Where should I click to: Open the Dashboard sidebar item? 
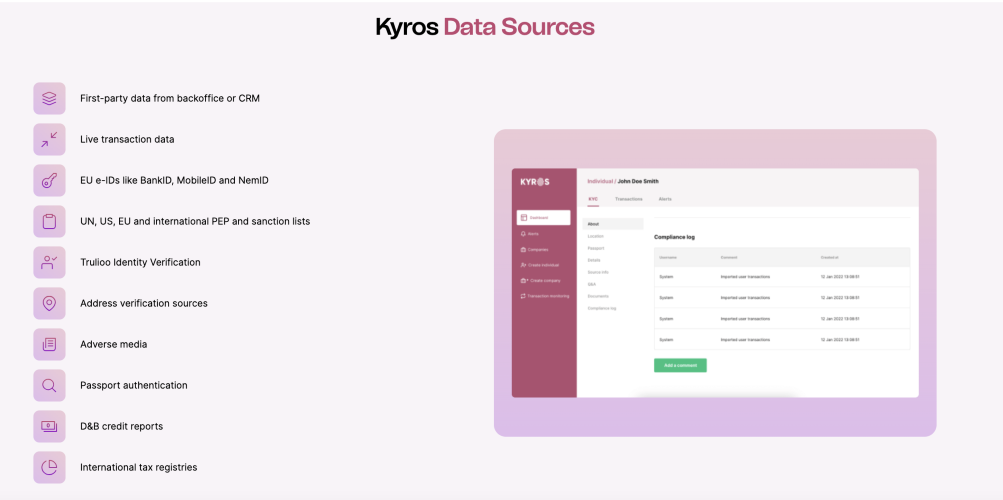pos(544,217)
